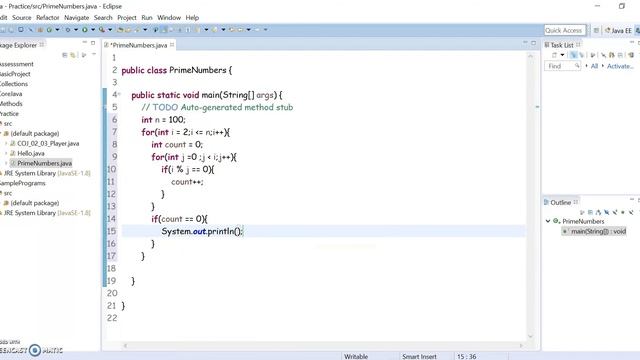Image resolution: width=640 pixels, height=360 pixels.
Task: Toggle code folding marker on line 4
Action: click(119, 95)
